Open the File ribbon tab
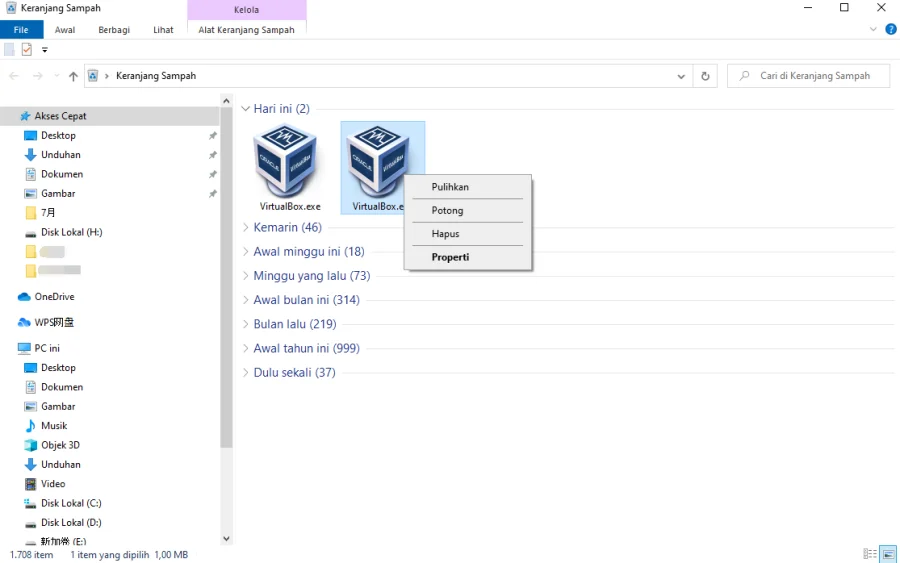900x563 pixels. point(21,30)
